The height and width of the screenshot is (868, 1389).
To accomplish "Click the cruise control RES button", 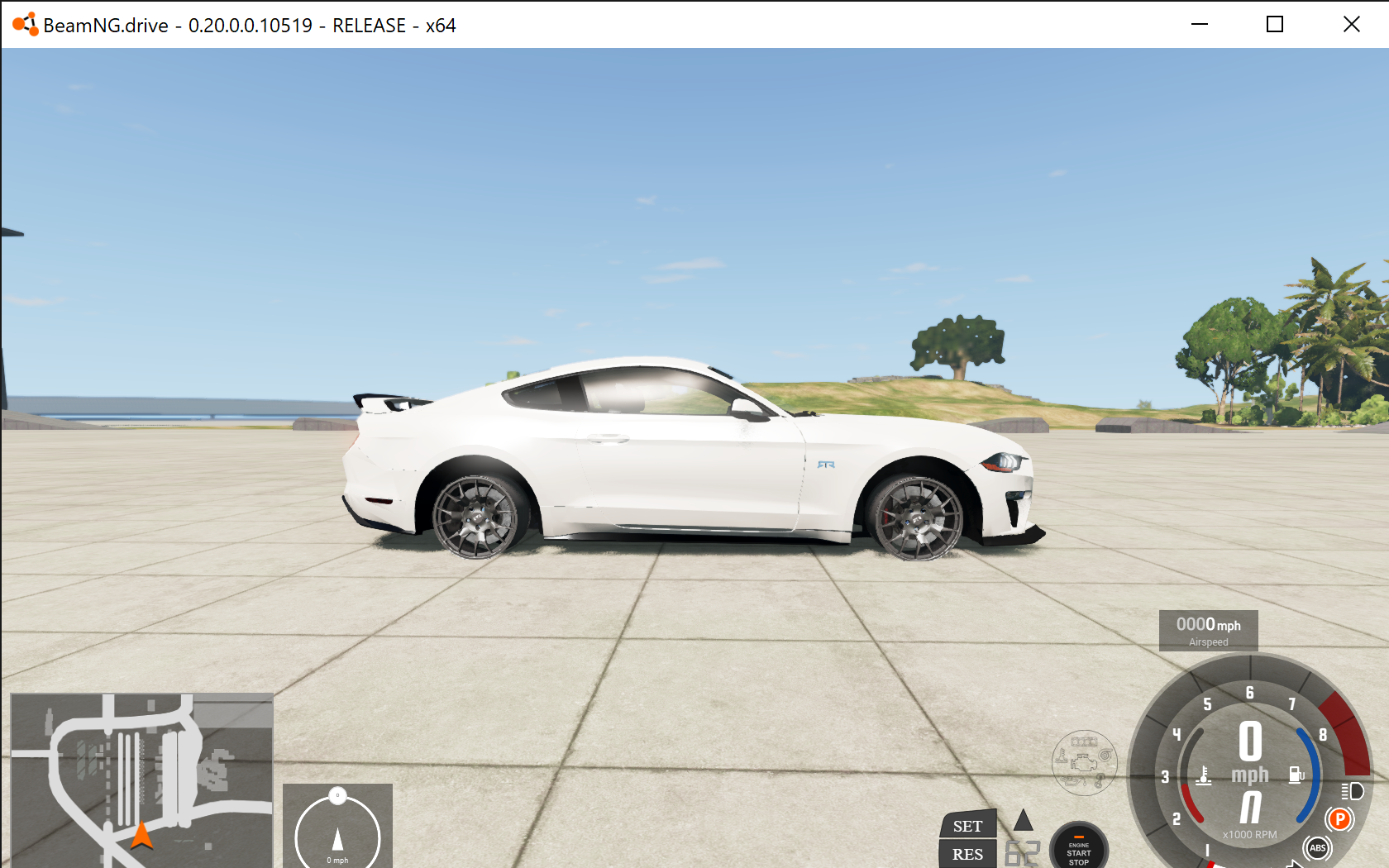I will tap(967, 854).
